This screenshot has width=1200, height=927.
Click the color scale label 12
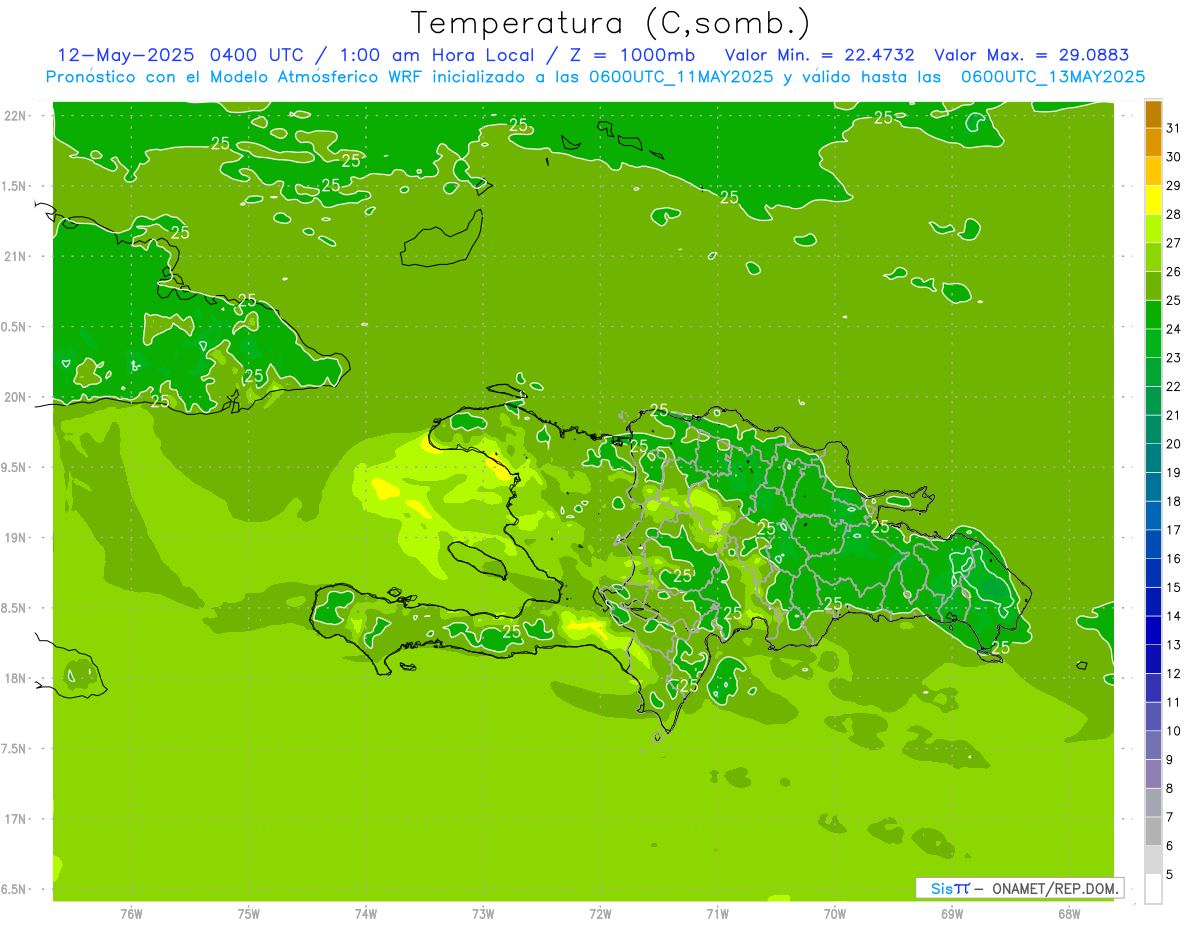click(x=1173, y=674)
